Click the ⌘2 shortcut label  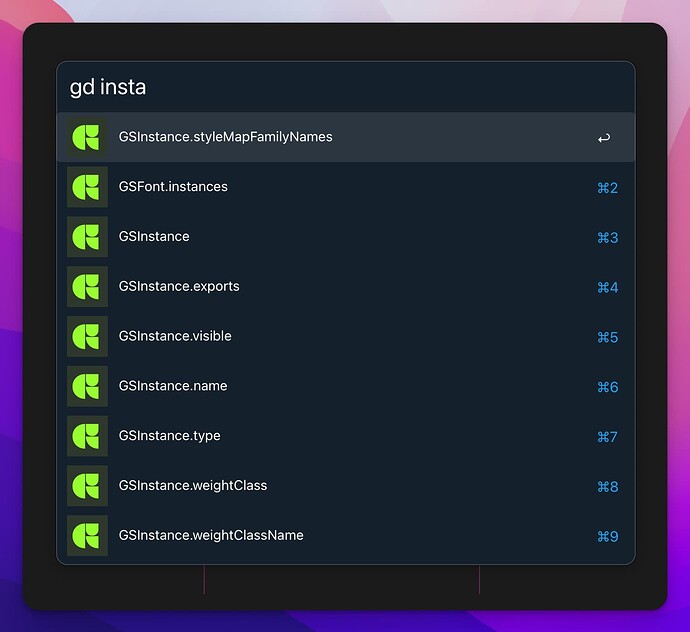608,188
